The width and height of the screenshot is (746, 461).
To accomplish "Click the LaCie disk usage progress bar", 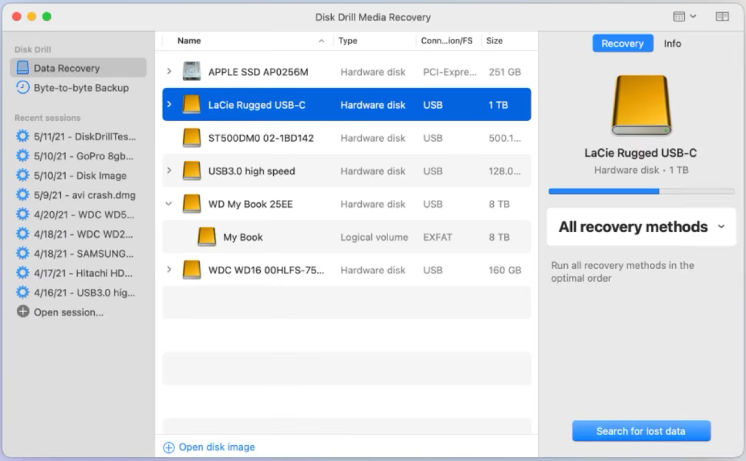I will point(641,191).
